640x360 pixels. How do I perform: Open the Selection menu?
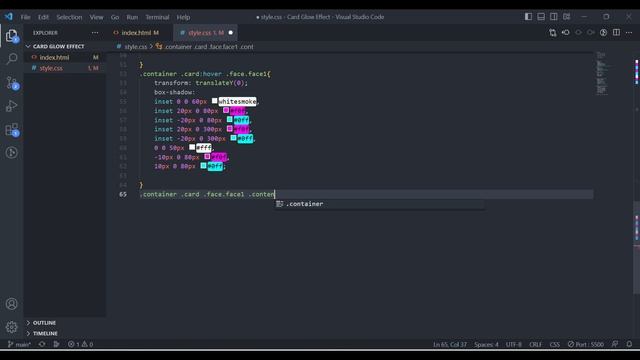[x=69, y=17]
